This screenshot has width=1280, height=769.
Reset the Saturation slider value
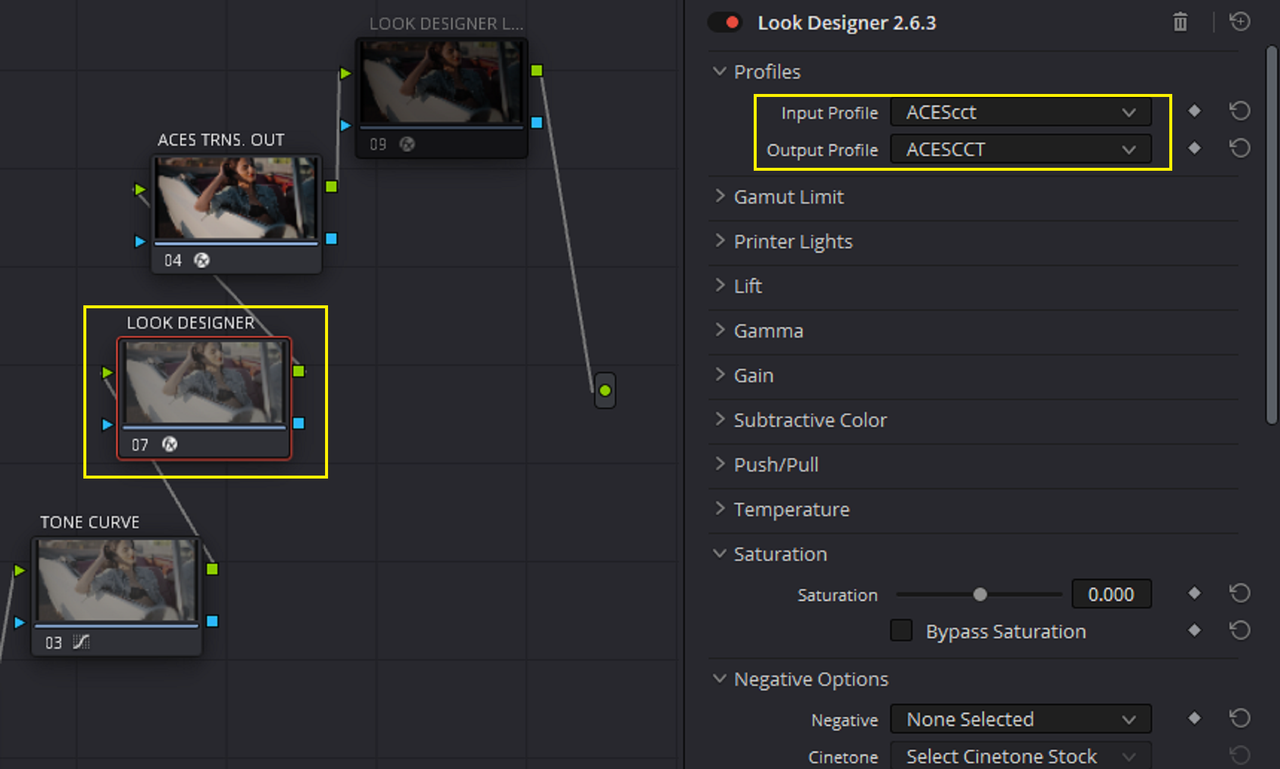[x=1240, y=593]
